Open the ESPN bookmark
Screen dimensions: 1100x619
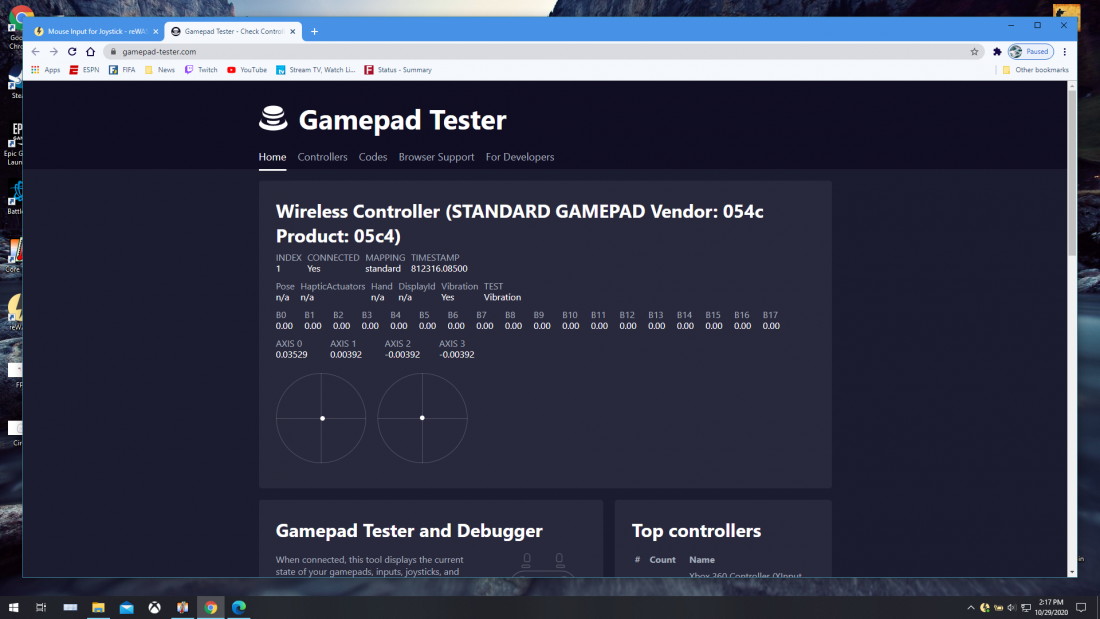pyautogui.click(x=84, y=70)
